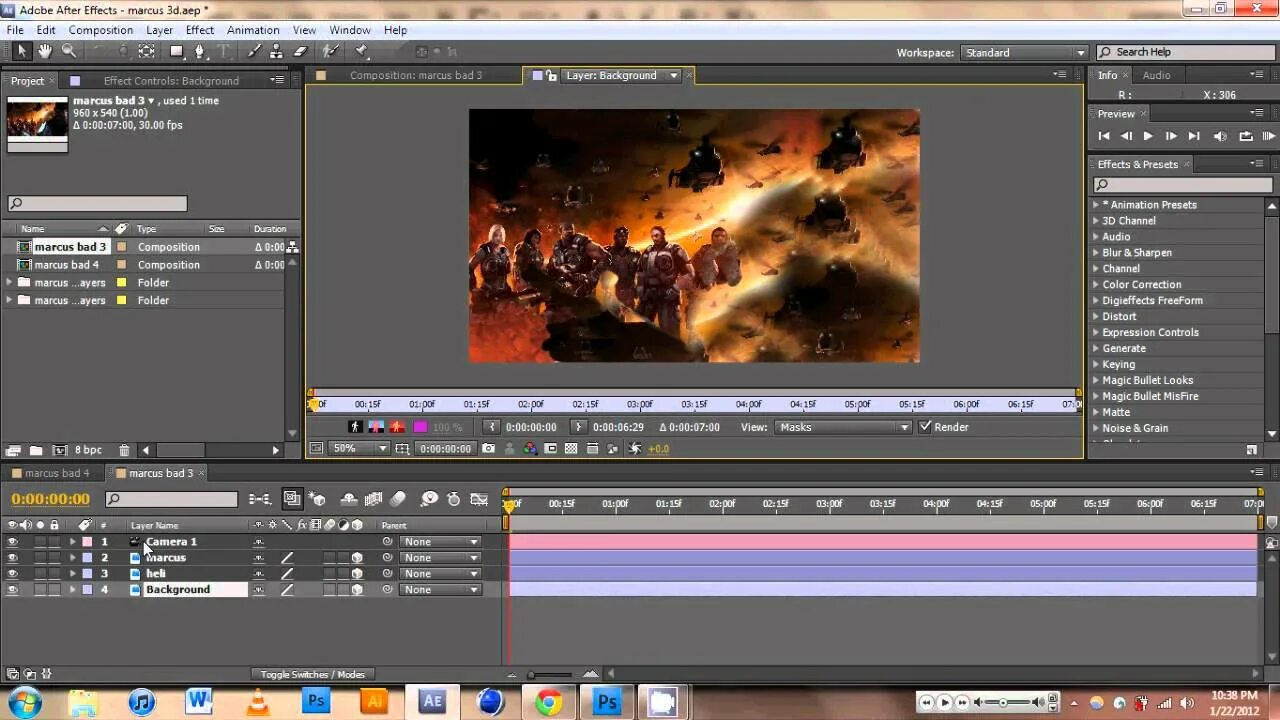Screen dimensions: 1280x720
Task: Create new folder in Project panel
Action: pyautogui.click(x=36, y=451)
